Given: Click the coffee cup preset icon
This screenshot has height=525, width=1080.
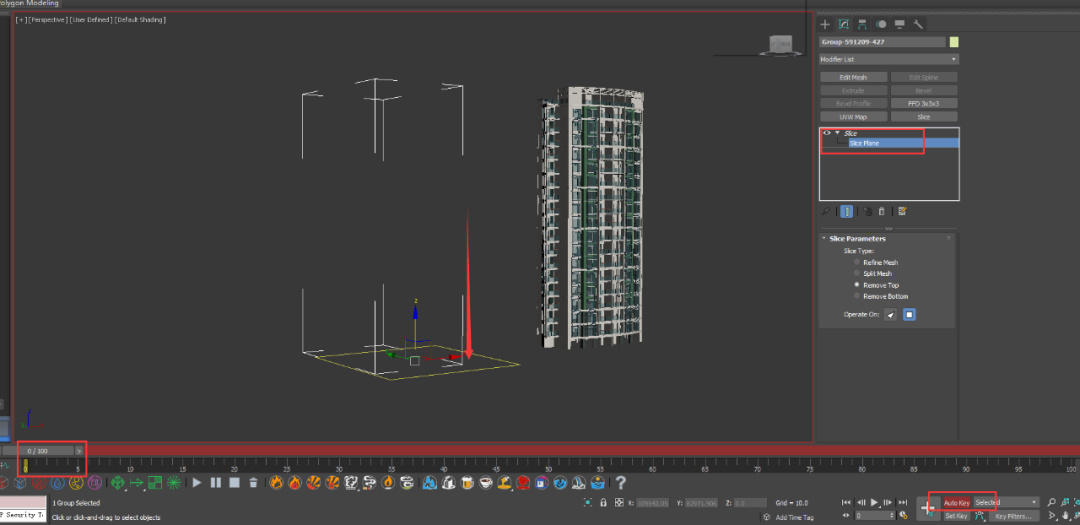Looking at the screenshot, I should pyautogui.click(x=485, y=482).
